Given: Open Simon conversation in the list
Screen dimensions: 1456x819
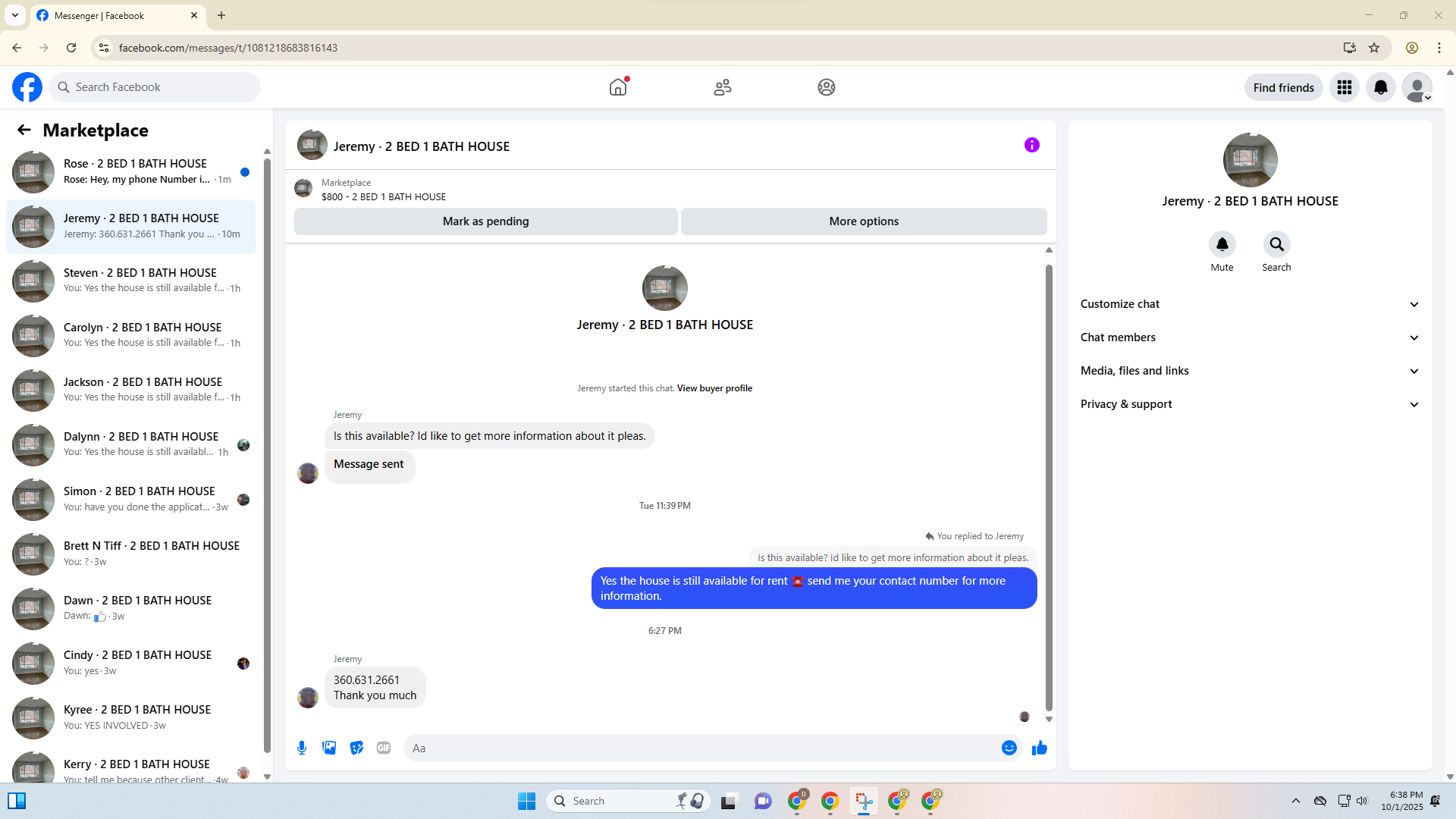Looking at the screenshot, I should tap(130, 500).
